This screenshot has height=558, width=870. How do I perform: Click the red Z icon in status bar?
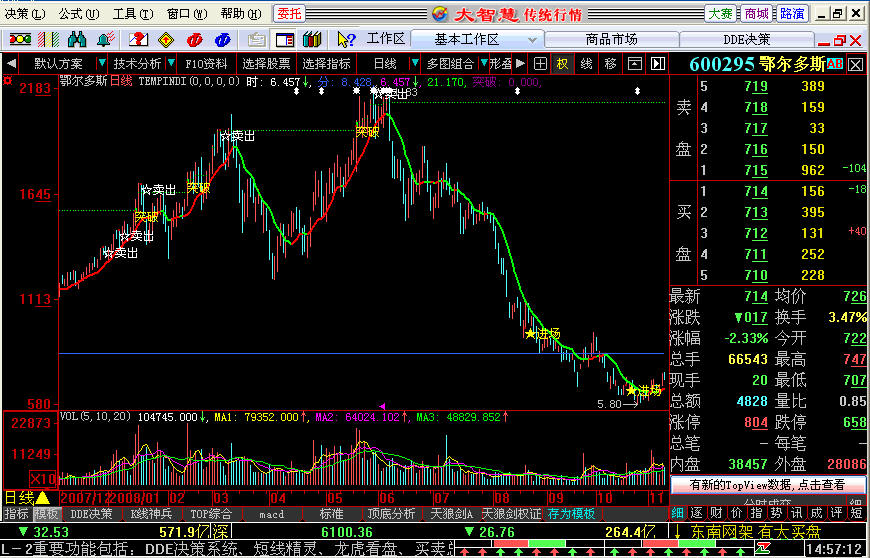764,549
